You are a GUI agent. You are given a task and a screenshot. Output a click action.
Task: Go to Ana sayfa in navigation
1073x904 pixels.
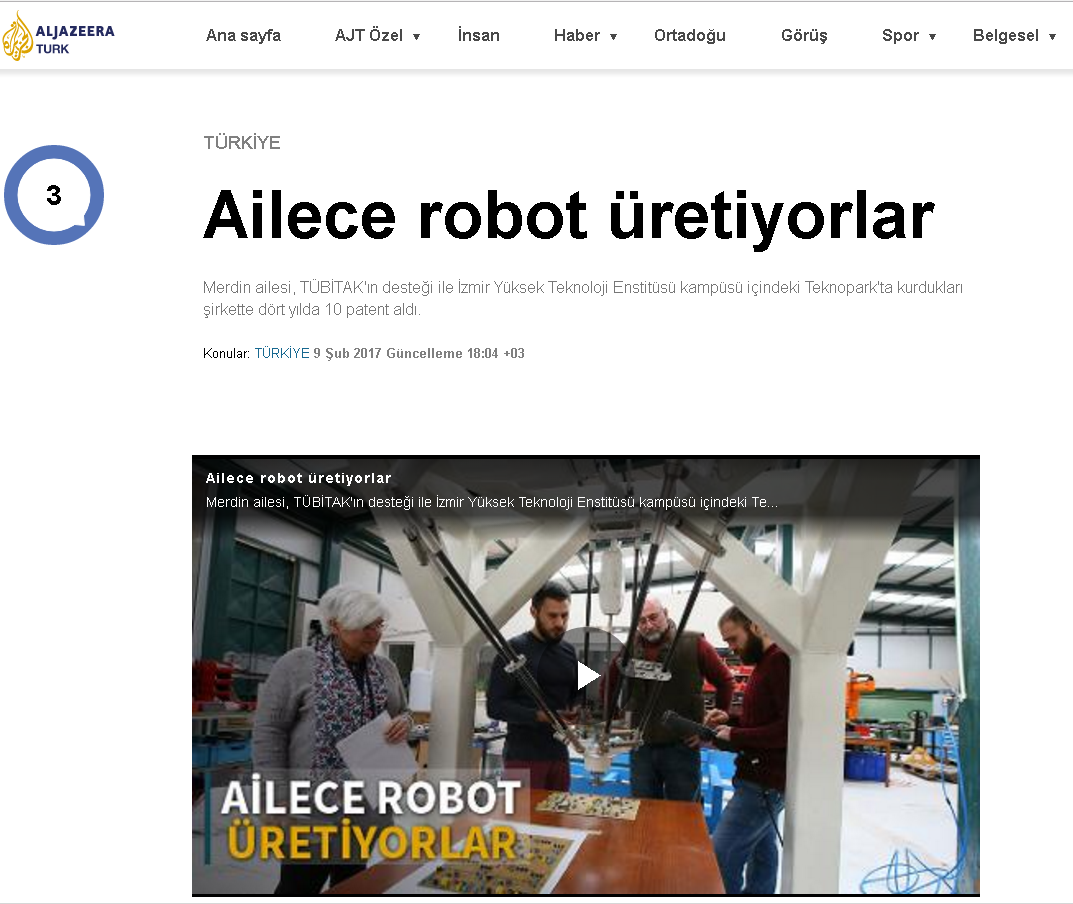click(x=243, y=36)
